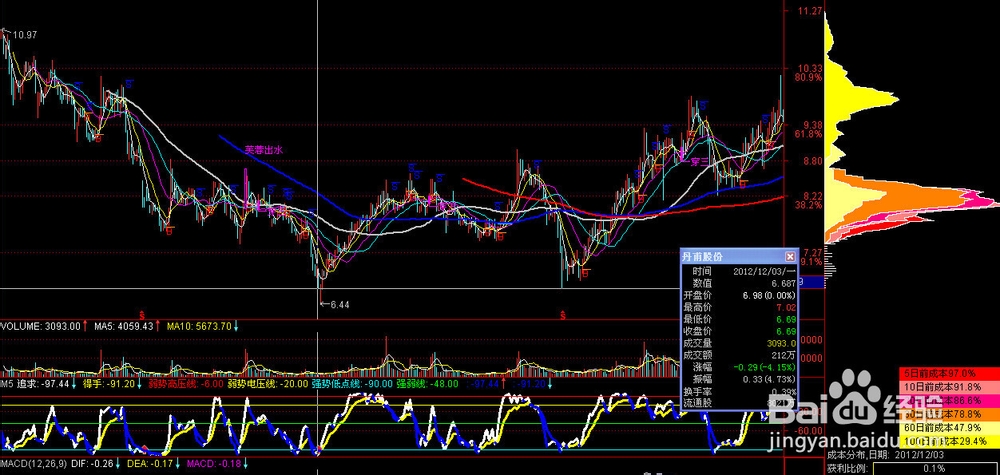Viewport: 1000px width, 475px height.
Task: Select the 时间 2012/12/03 row in popup
Action: click(739, 270)
